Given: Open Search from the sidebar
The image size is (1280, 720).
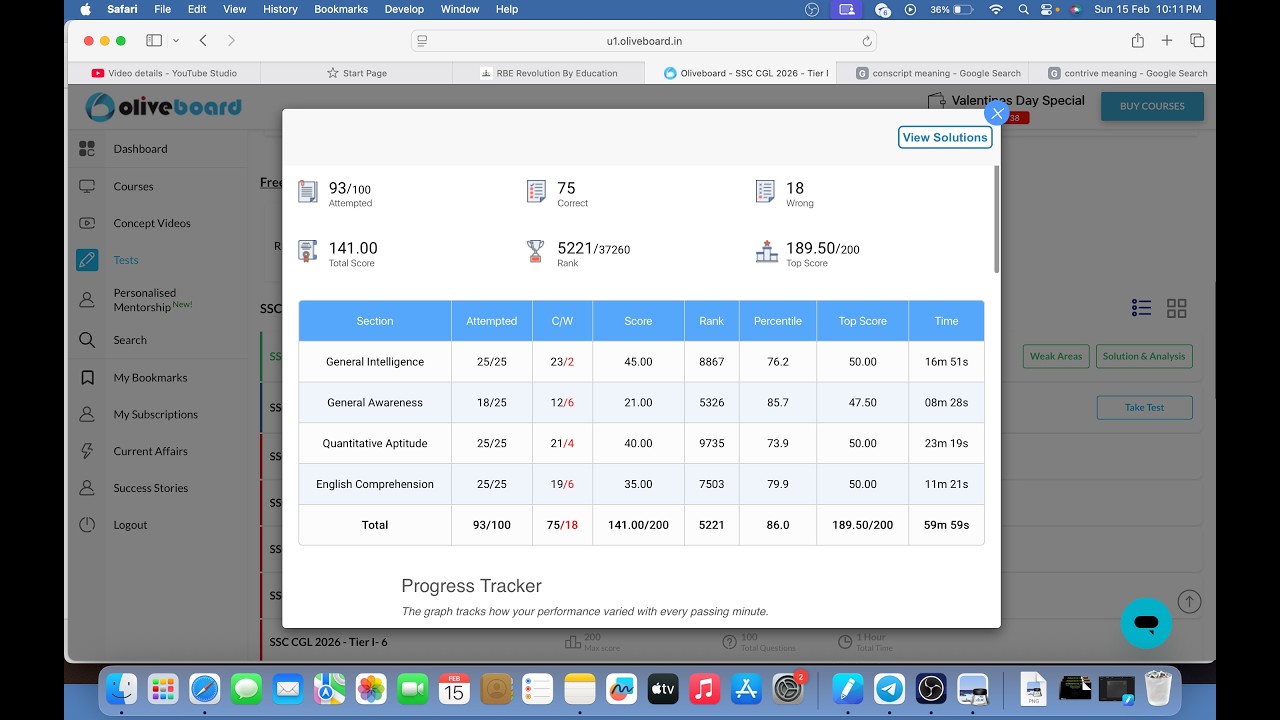Looking at the screenshot, I should (x=130, y=340).
